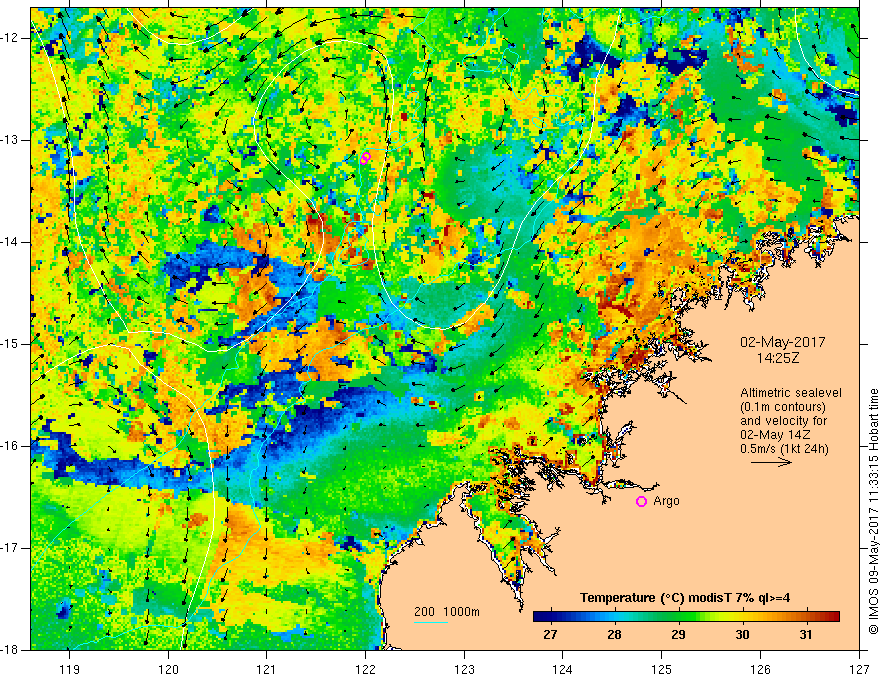This screenshot has width=880, height=680.
Task: Click the 'Temperature (°C) modisT 7% ql>=4' title
Action: (x=685, y=598)
